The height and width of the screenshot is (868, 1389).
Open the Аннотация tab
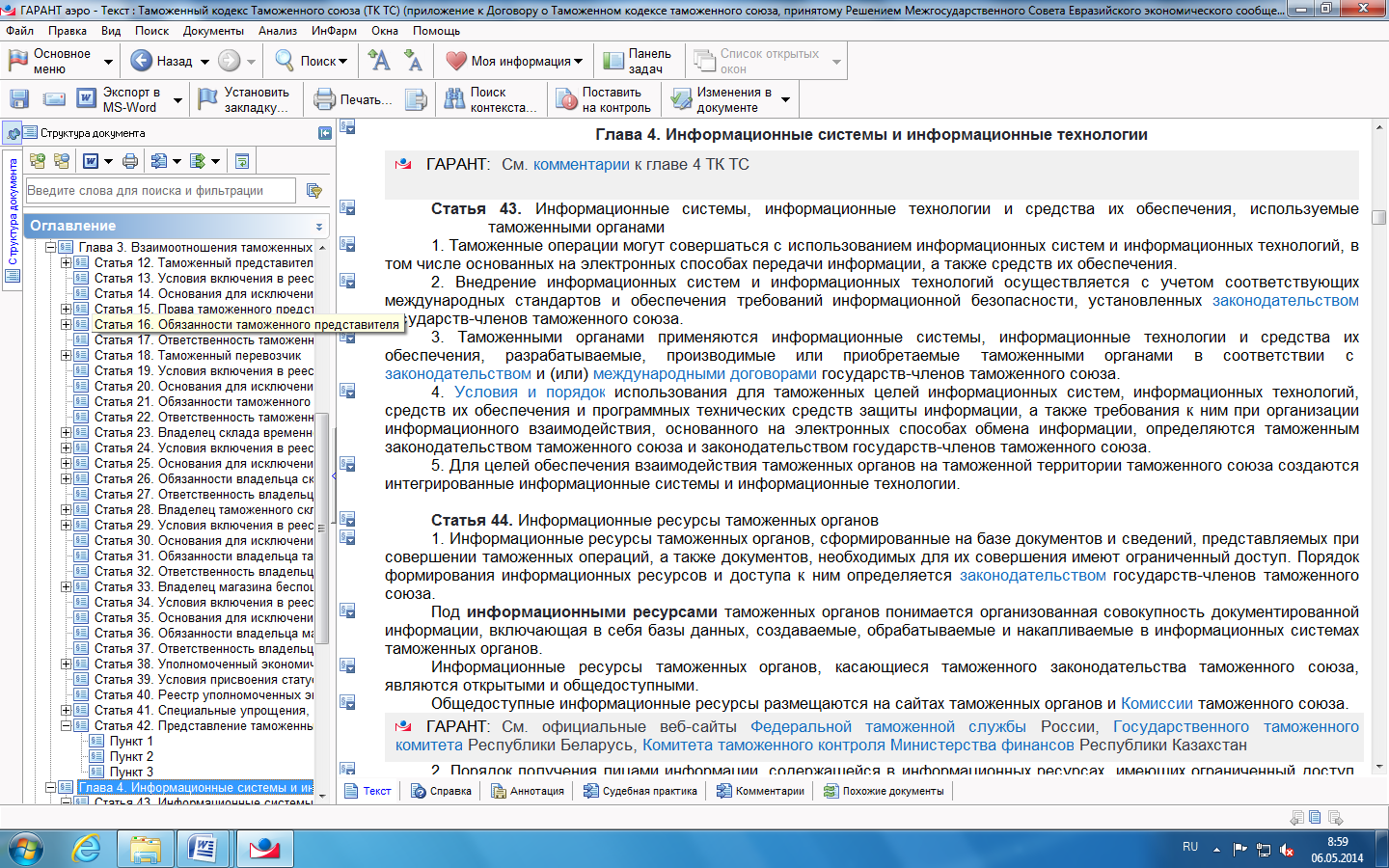point(528,791)
